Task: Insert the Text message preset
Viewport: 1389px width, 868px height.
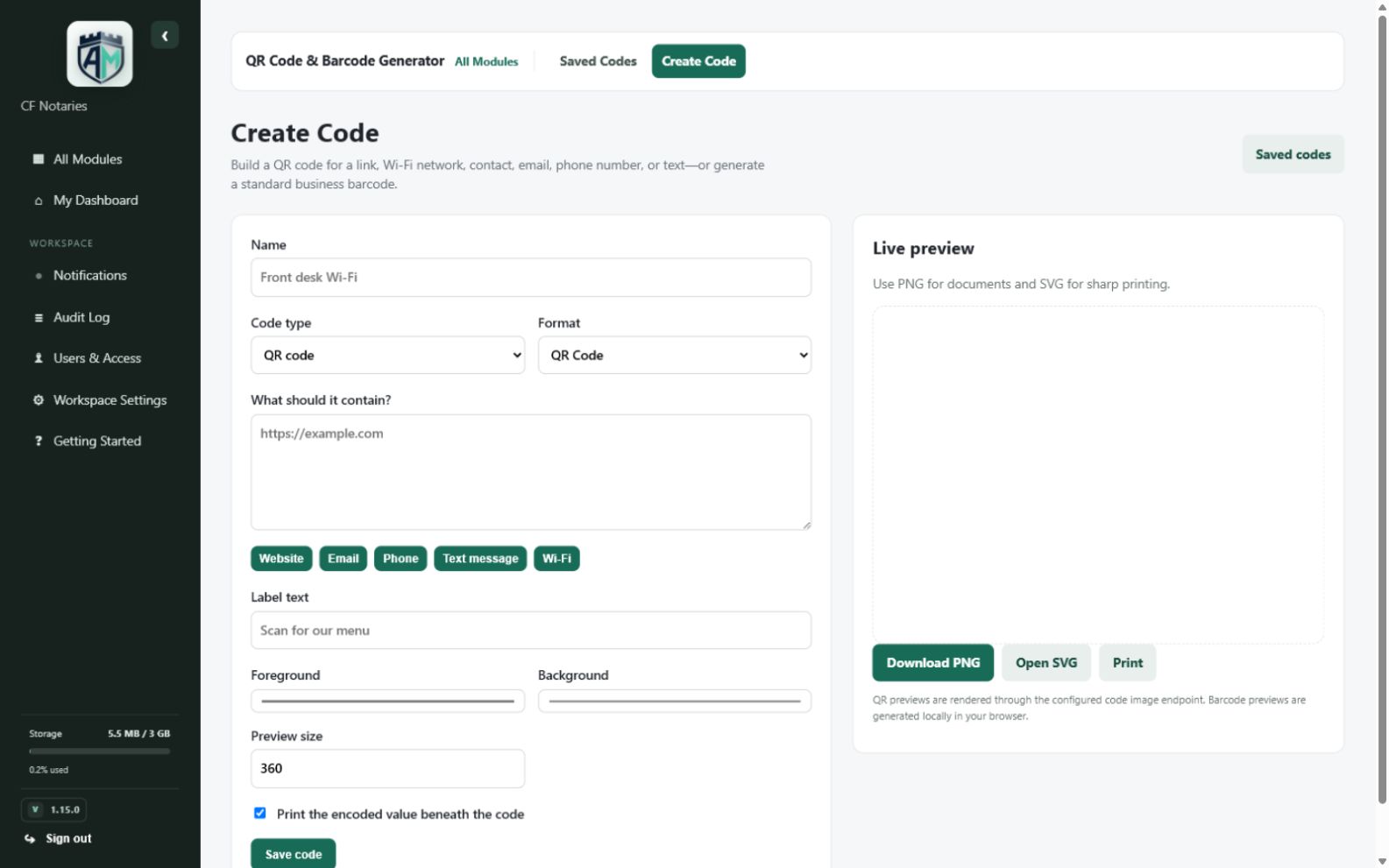Action: tap(480, 559)
